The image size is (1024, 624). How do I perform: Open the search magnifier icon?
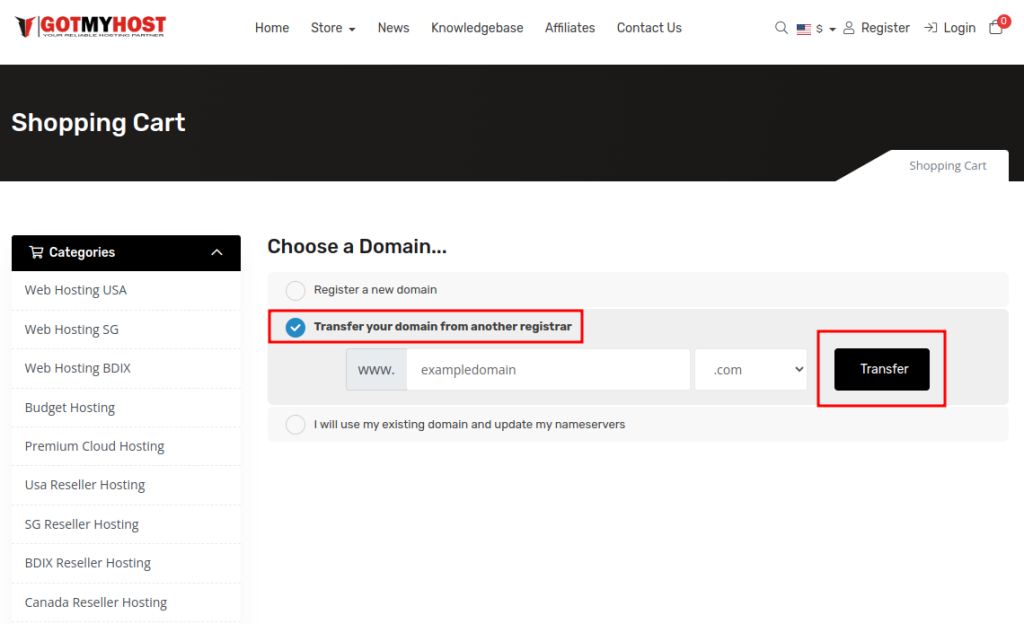click(781, 28)
